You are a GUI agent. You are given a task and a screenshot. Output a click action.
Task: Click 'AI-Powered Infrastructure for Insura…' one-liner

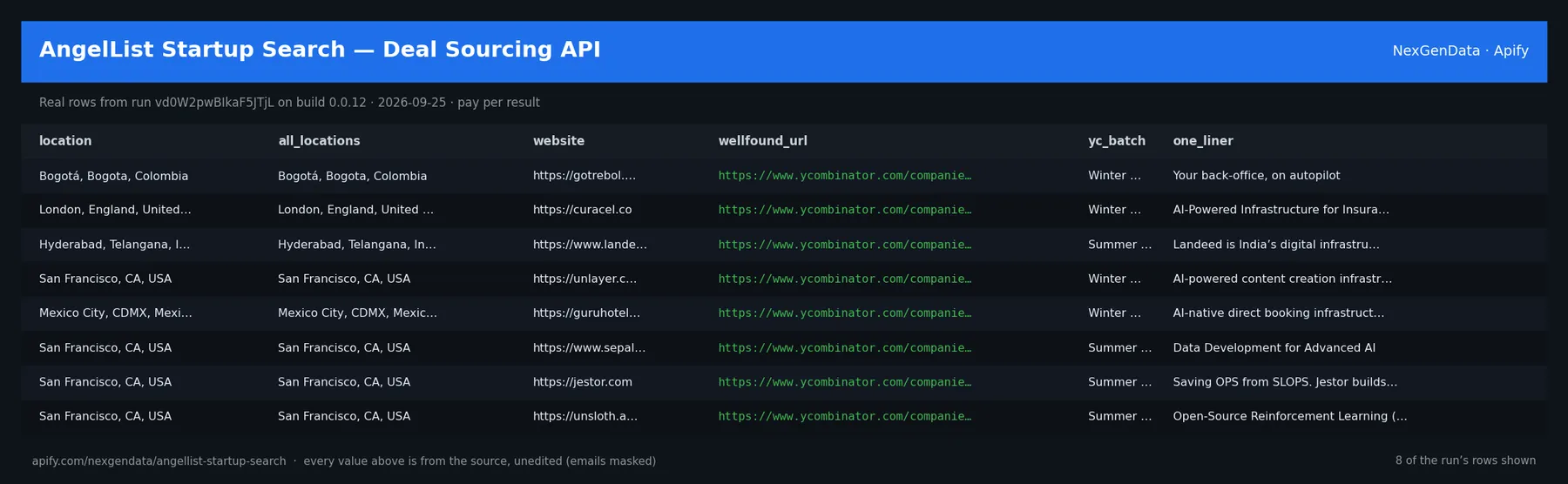pos(1281,210)
